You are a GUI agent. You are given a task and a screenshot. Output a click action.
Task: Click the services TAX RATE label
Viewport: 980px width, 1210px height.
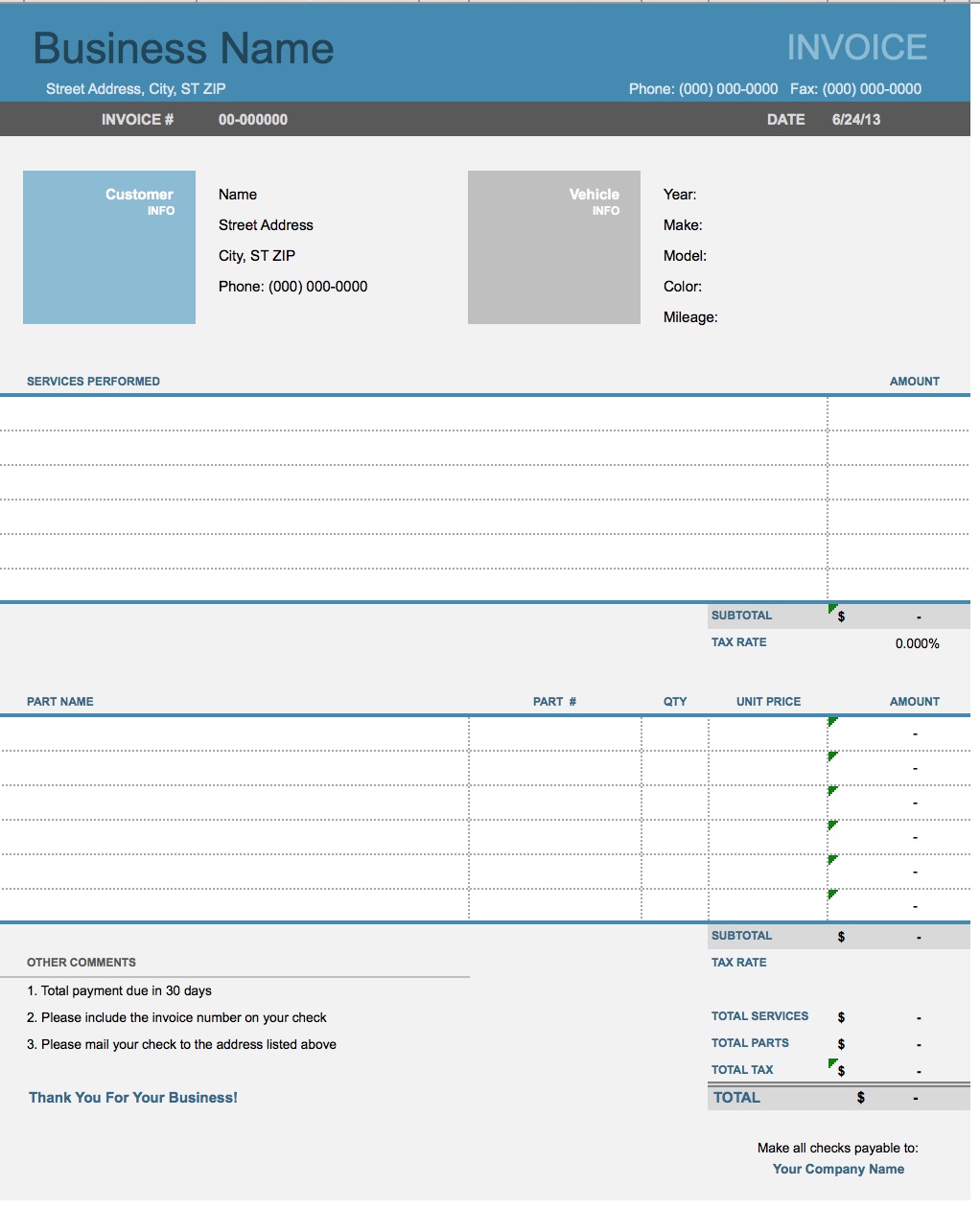pyautogui.click(x=739, y=642)
